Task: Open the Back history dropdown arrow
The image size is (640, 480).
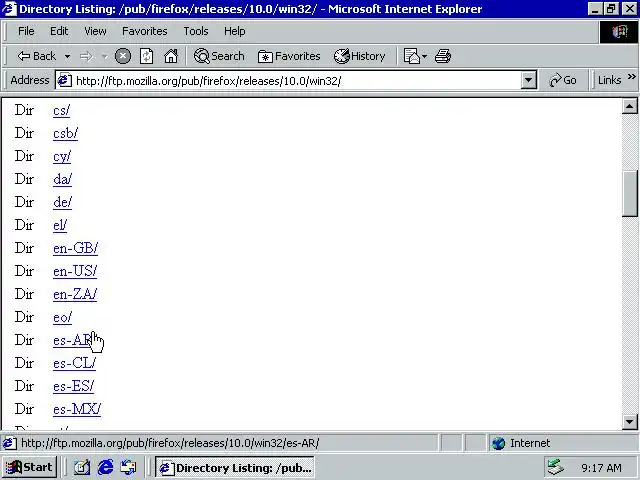Action: [x=67, y=56]
